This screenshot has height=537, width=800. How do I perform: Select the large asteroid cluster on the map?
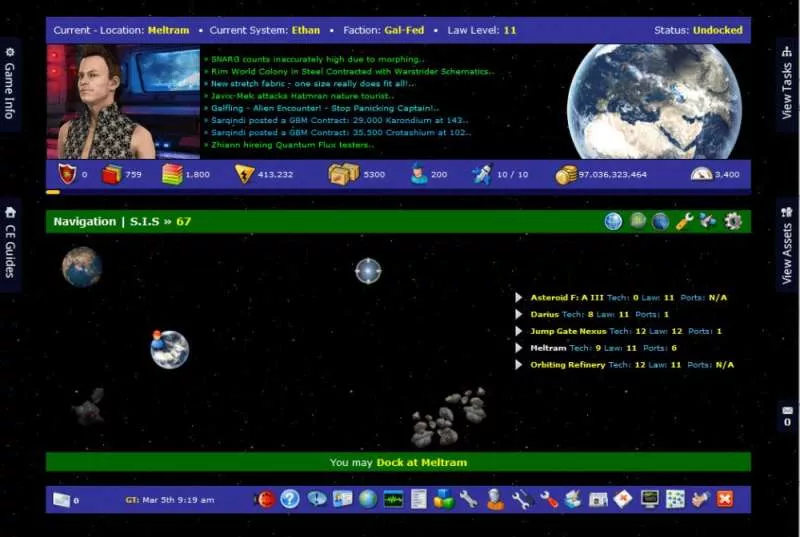(449, 417)
